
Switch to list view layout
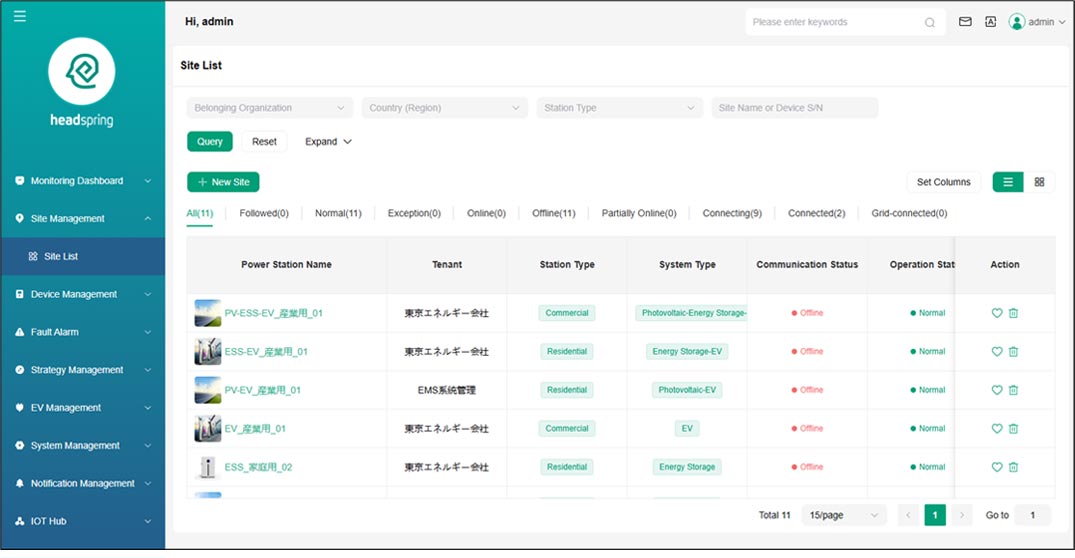click(x=1008, y=182)
